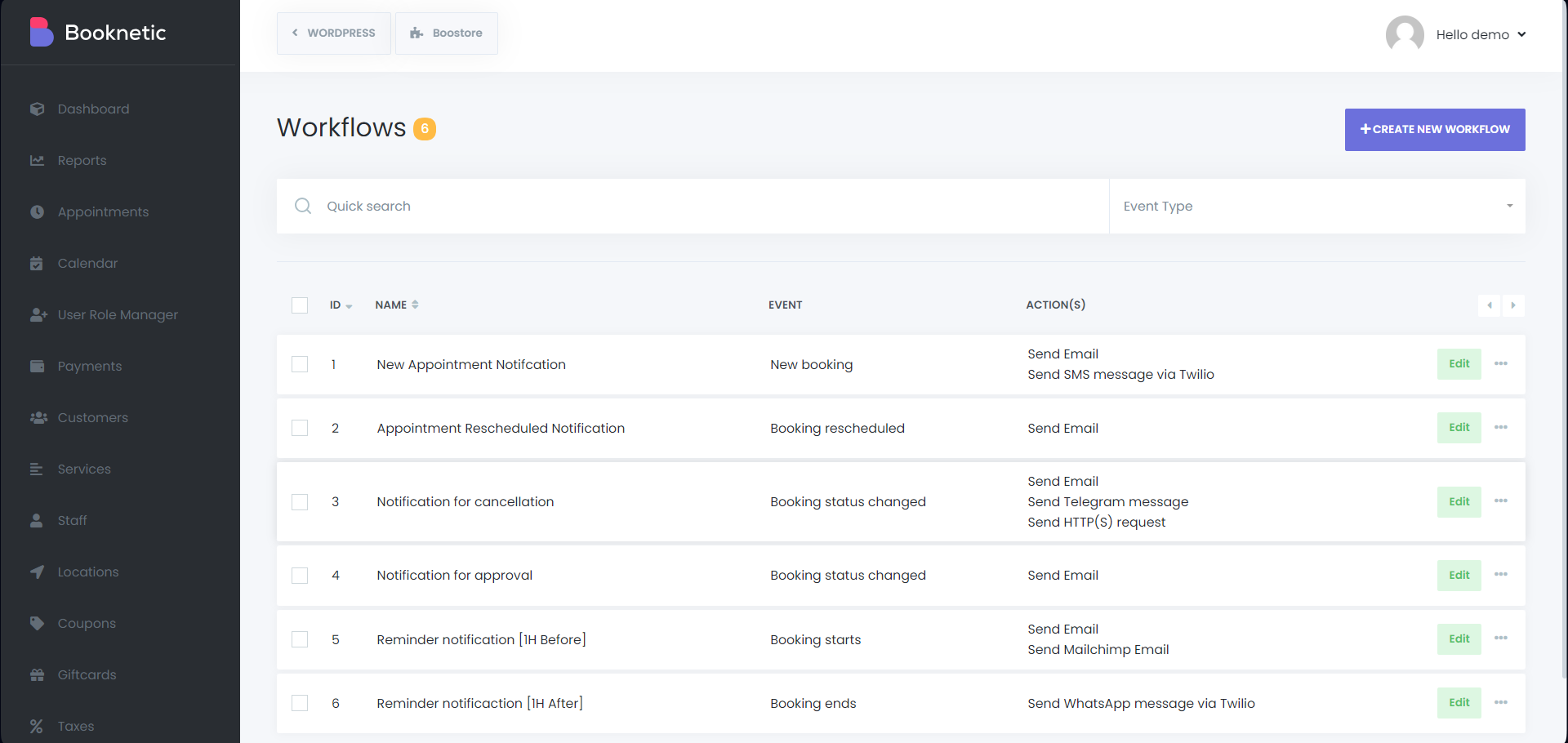
Task: Expand the Hello demo user menu
Action: coord(1481,35)
